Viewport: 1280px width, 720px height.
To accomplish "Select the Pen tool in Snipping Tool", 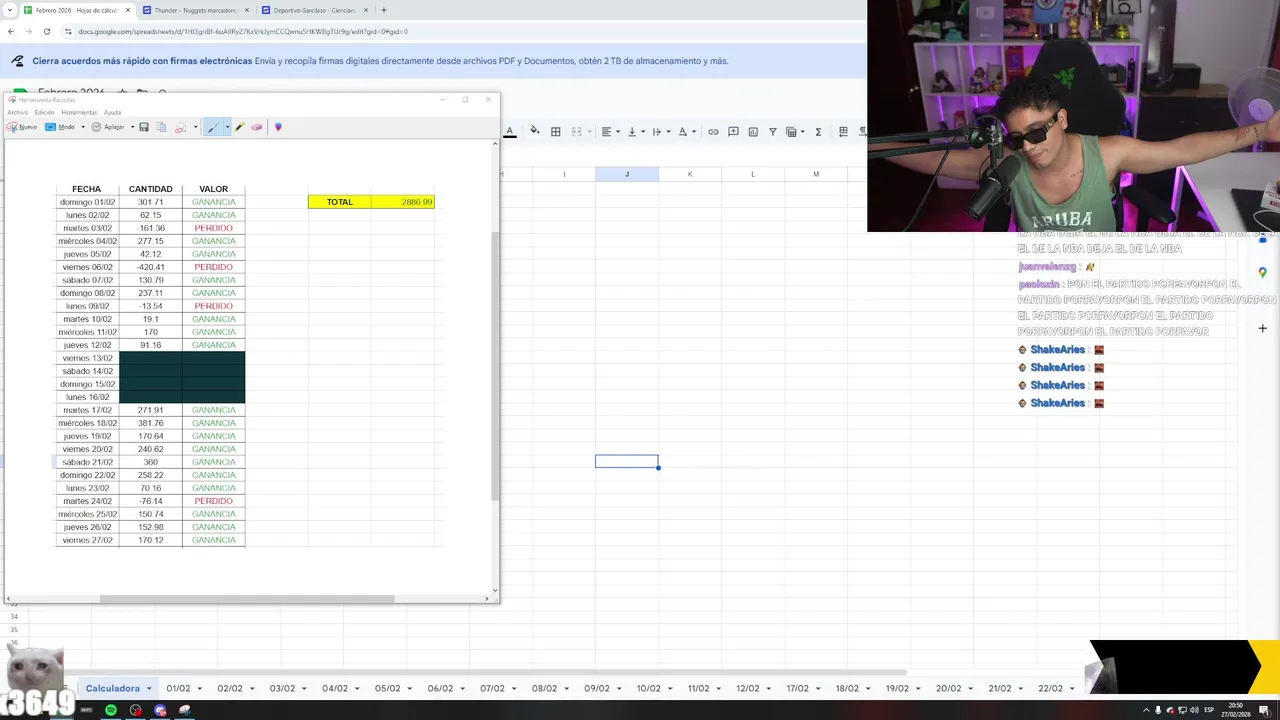I will click(x=213, y=127).
